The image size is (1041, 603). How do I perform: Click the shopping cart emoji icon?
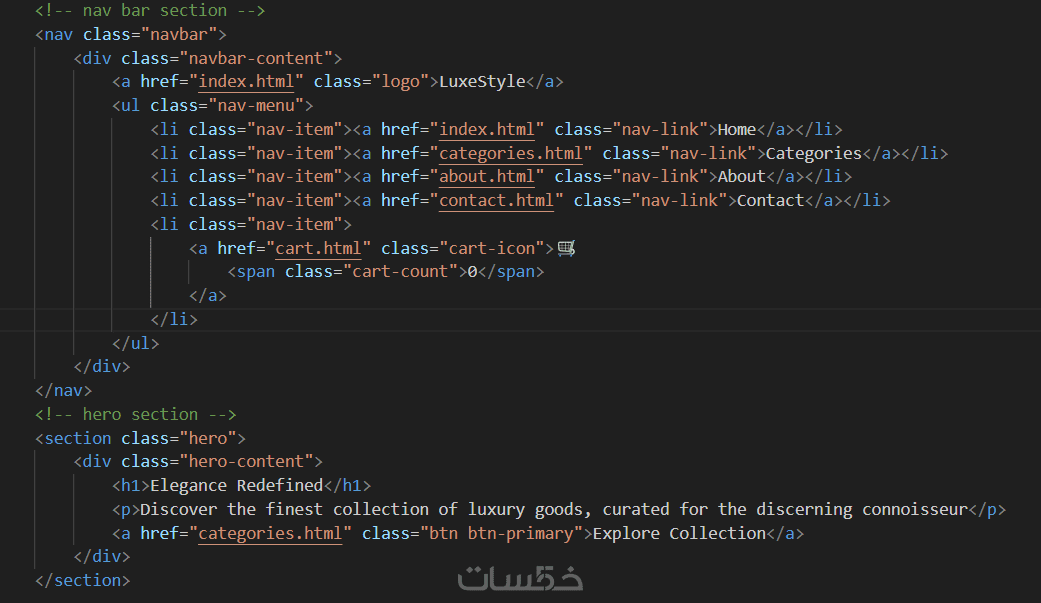tap(567, 248)
